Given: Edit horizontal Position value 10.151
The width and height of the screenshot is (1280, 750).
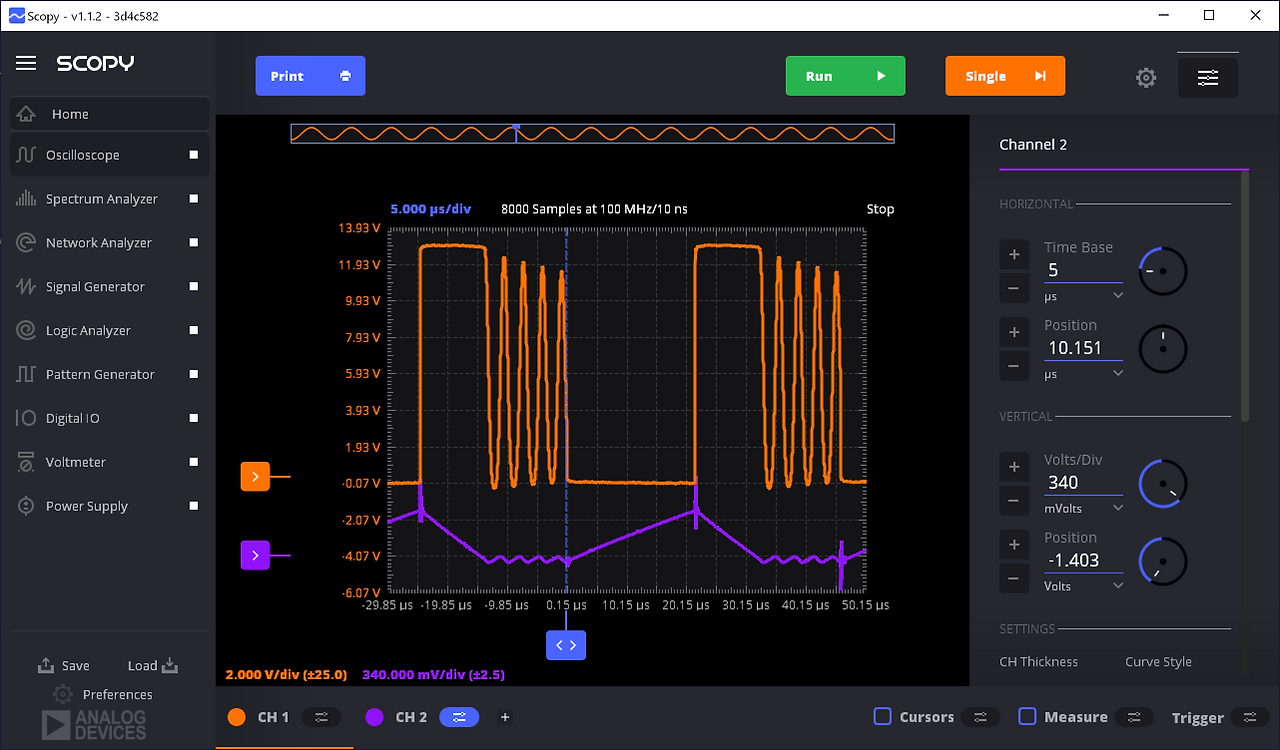Looking at the screenshot, I should point(1084,348).
